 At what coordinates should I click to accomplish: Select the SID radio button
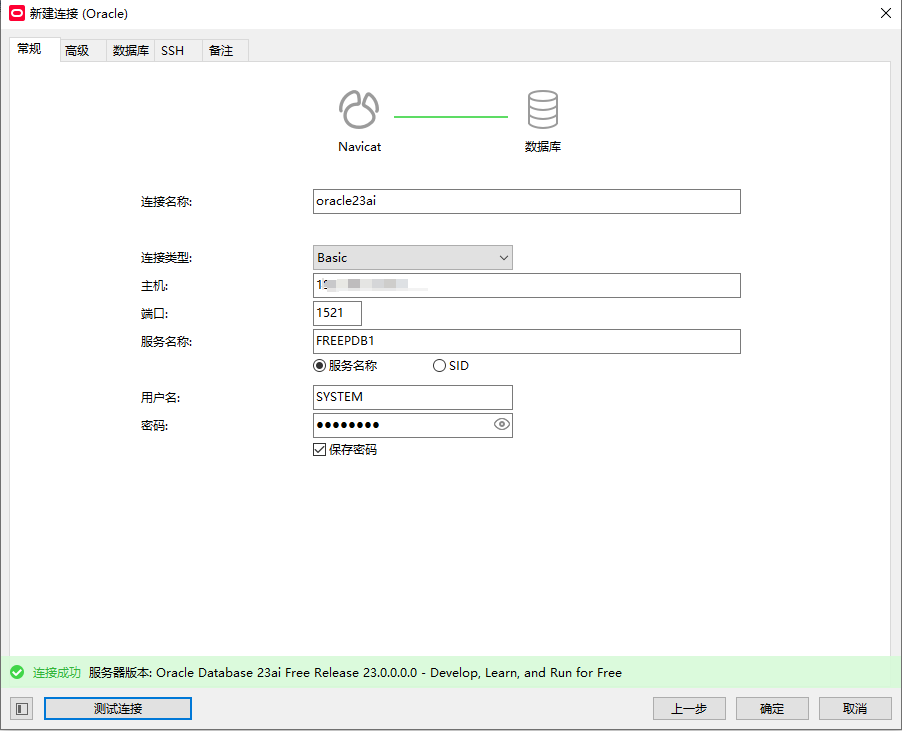439,366
